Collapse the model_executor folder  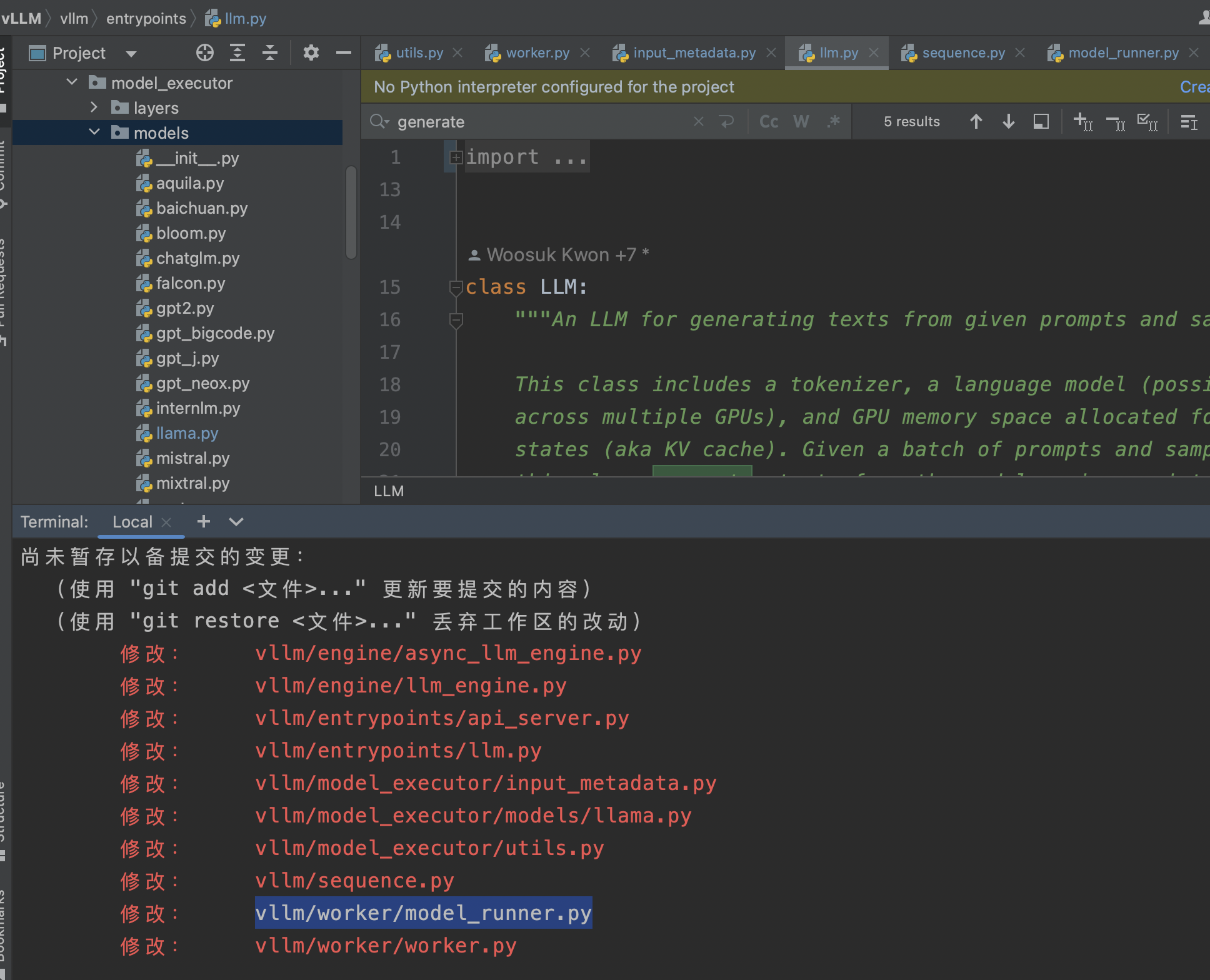72,82
